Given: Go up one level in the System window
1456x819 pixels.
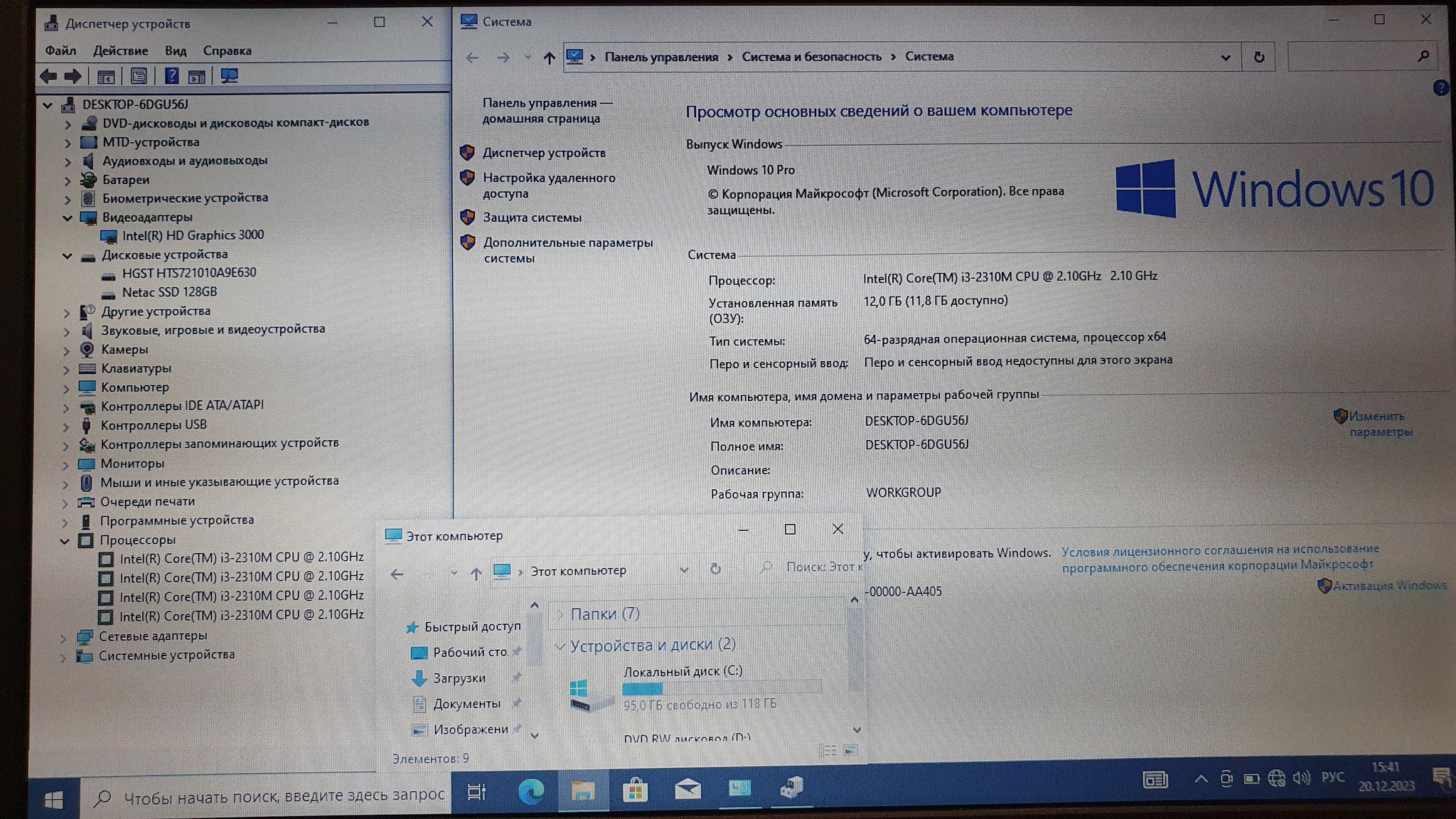Looking at the screenshot, I should tap(549, 58).
